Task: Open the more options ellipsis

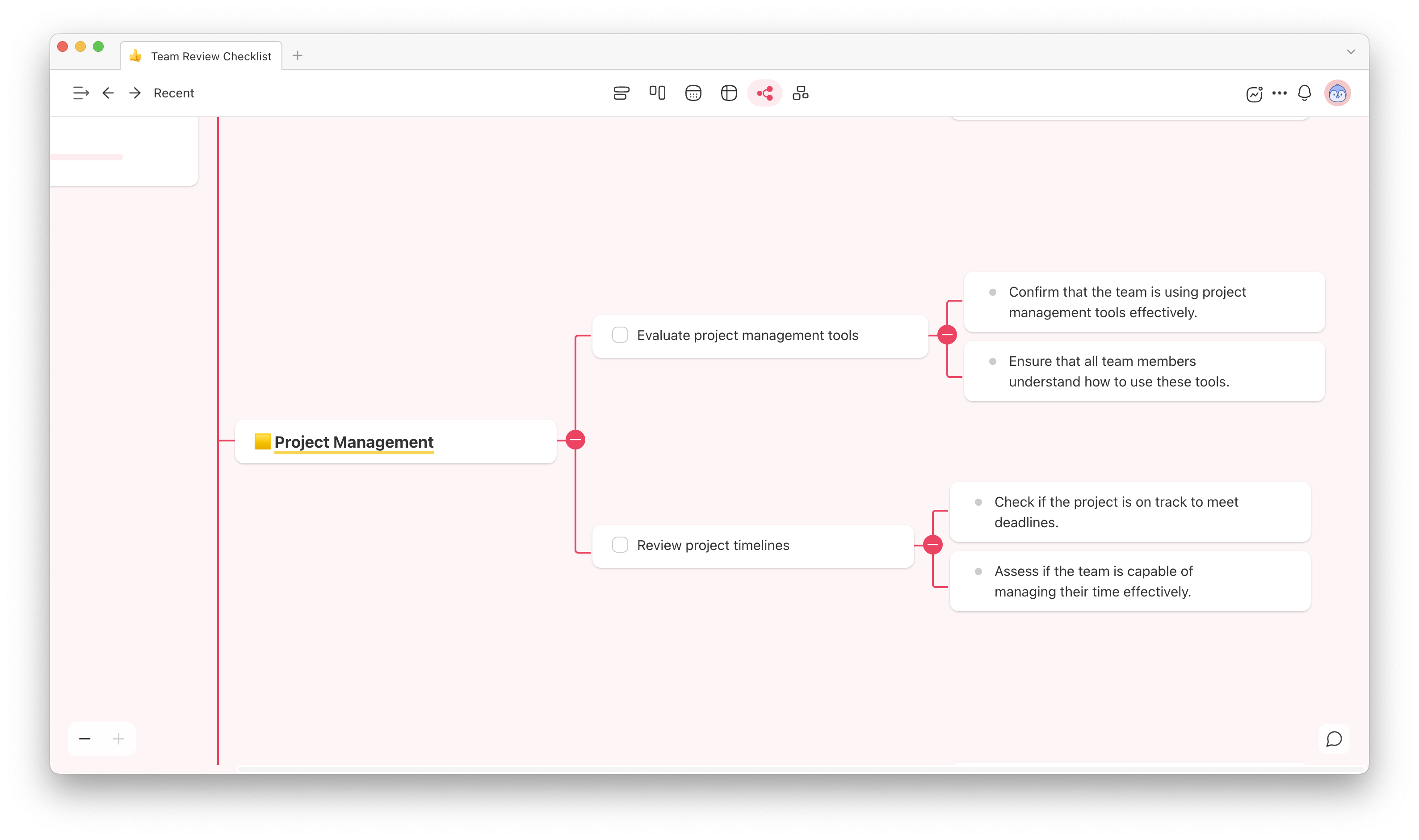Action: (1279, 93)
